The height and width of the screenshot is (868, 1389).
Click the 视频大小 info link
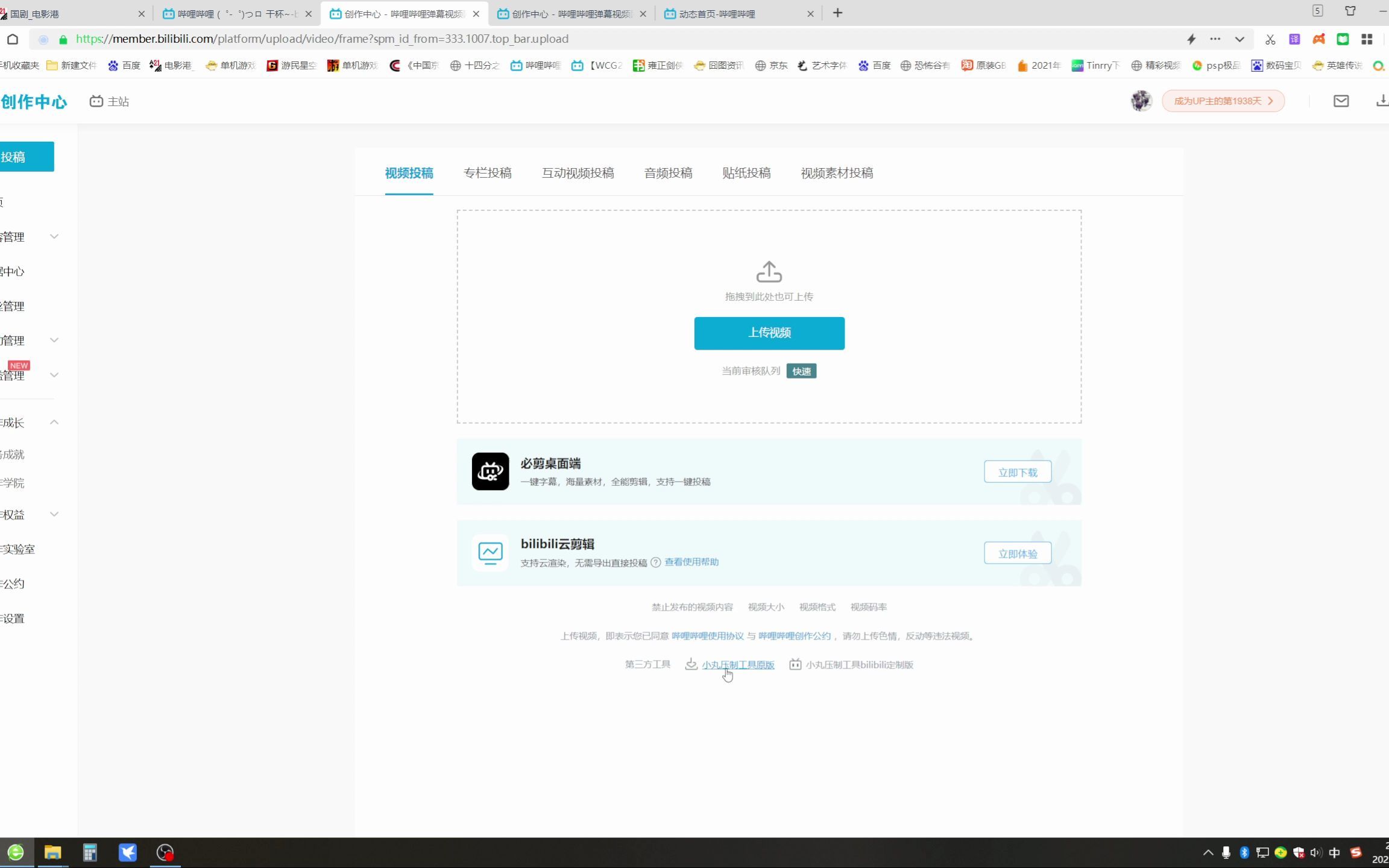(766, 607)
